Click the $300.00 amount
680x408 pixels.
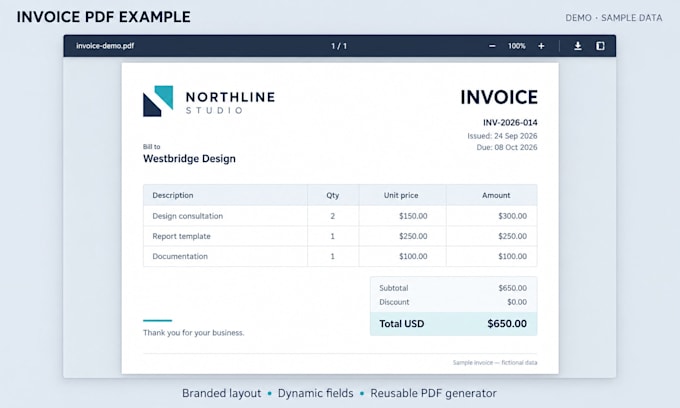click(x=512, y=216)
